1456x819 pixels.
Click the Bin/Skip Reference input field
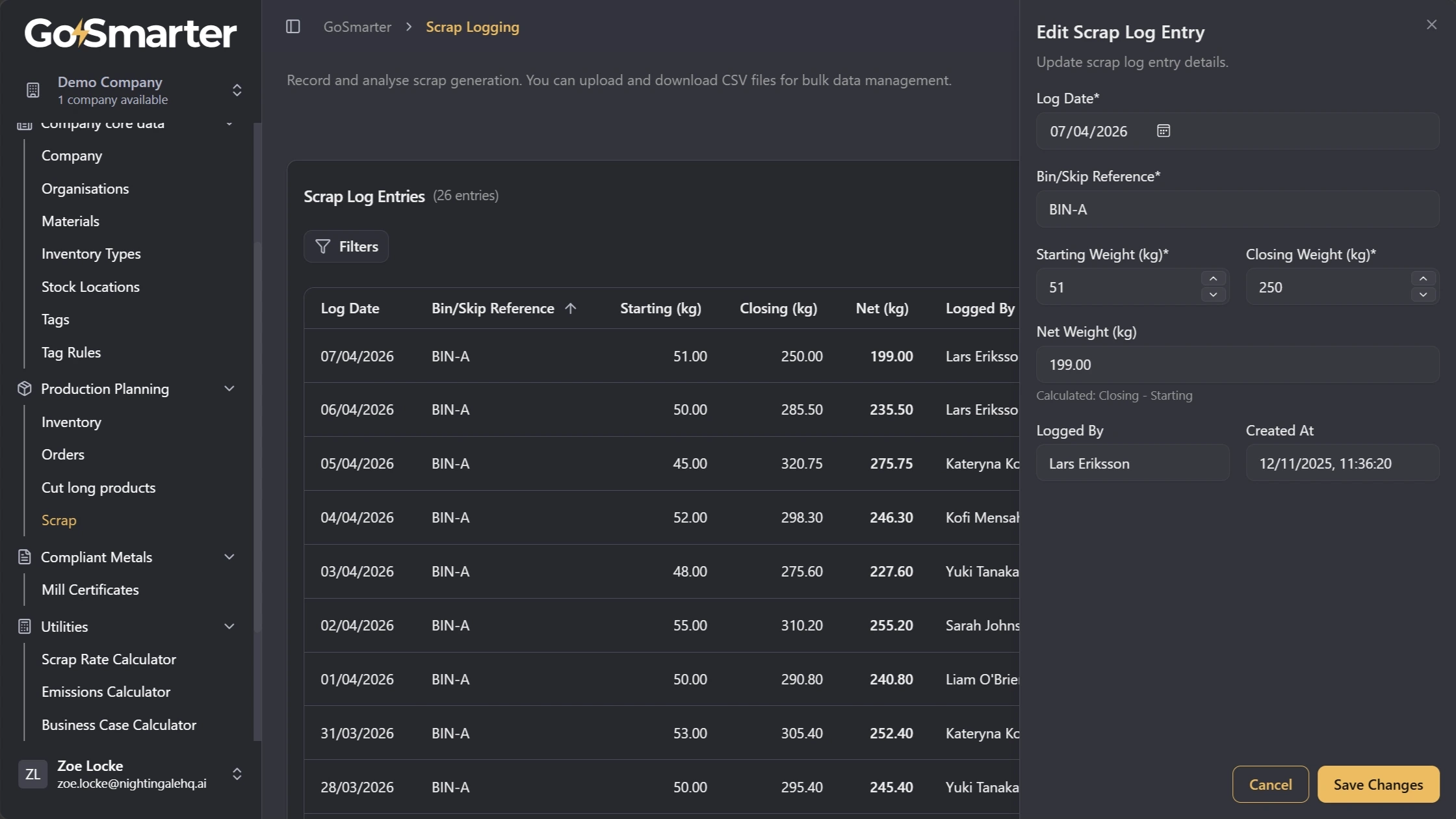[1237, 209]
